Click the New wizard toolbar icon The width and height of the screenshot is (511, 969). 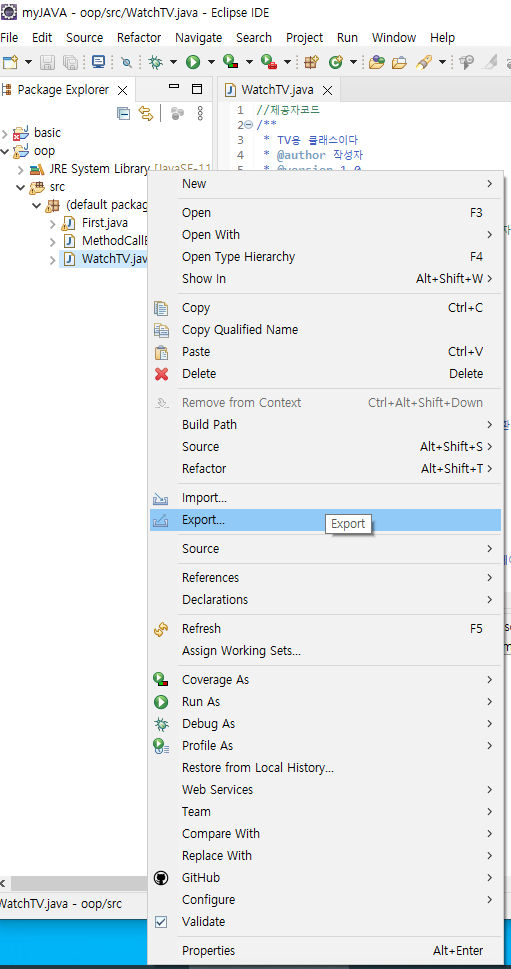pyautogui.click(x=11, y=62)
